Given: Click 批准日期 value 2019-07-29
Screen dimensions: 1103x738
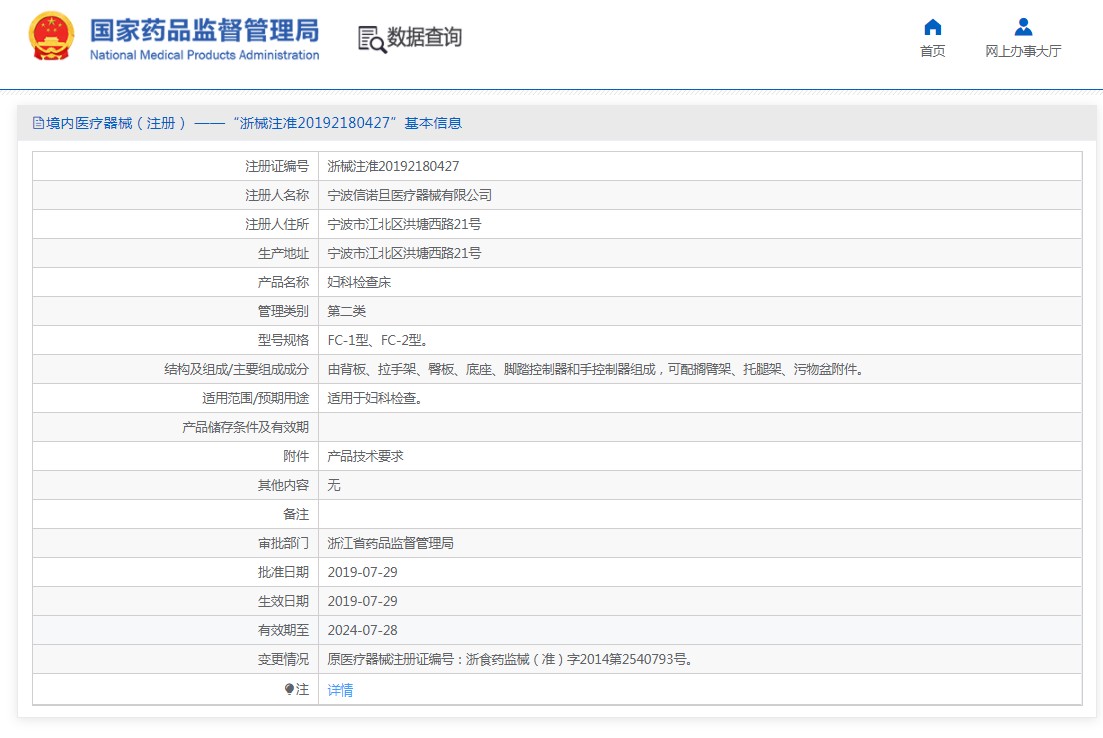Looking at the screenshot, I should click(x=362, y=573).
